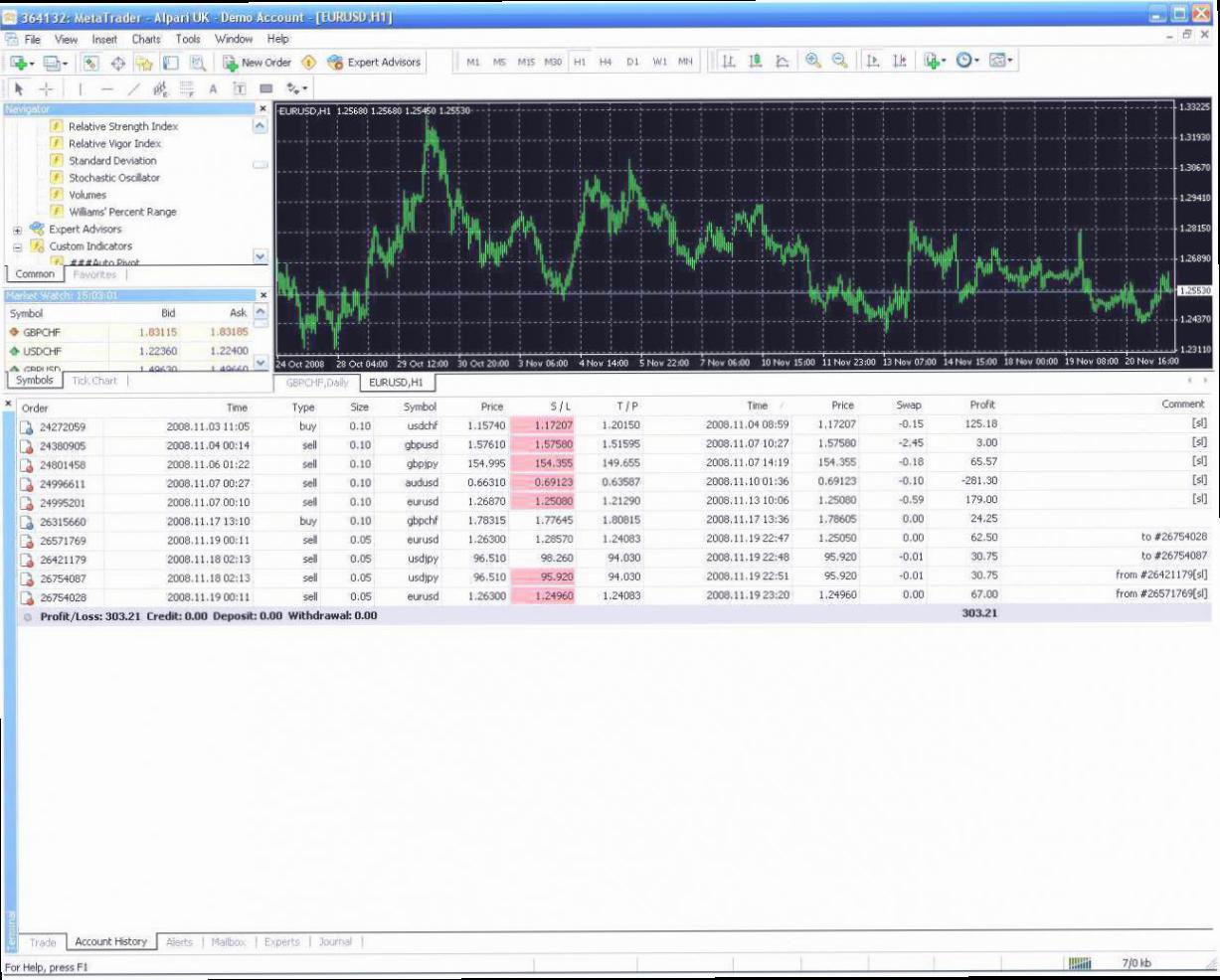Toggle the Terminal window icon

[x=171, y=63]
